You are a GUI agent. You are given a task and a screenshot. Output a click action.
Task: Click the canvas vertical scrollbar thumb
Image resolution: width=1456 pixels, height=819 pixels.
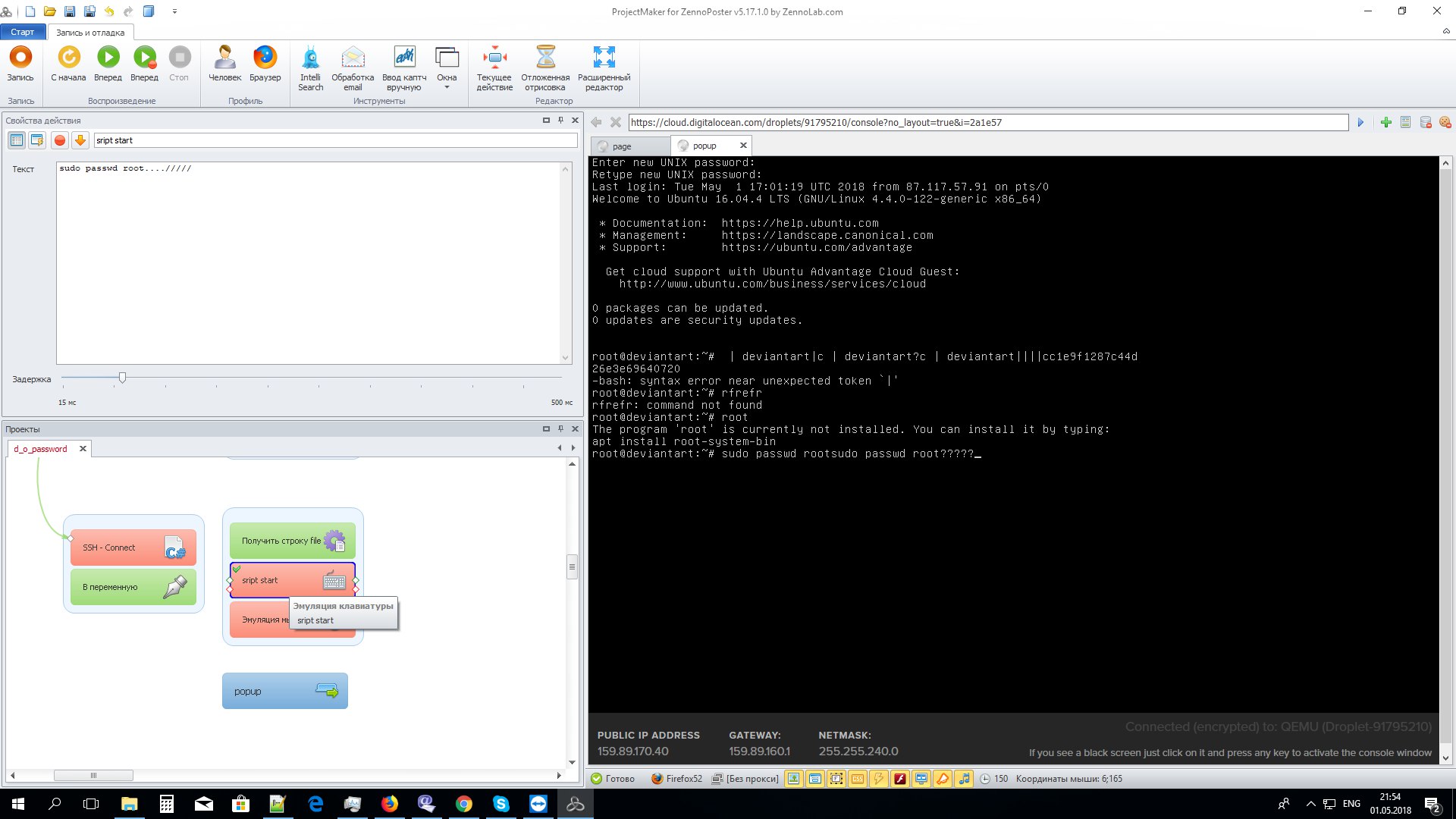pos(573,566)
